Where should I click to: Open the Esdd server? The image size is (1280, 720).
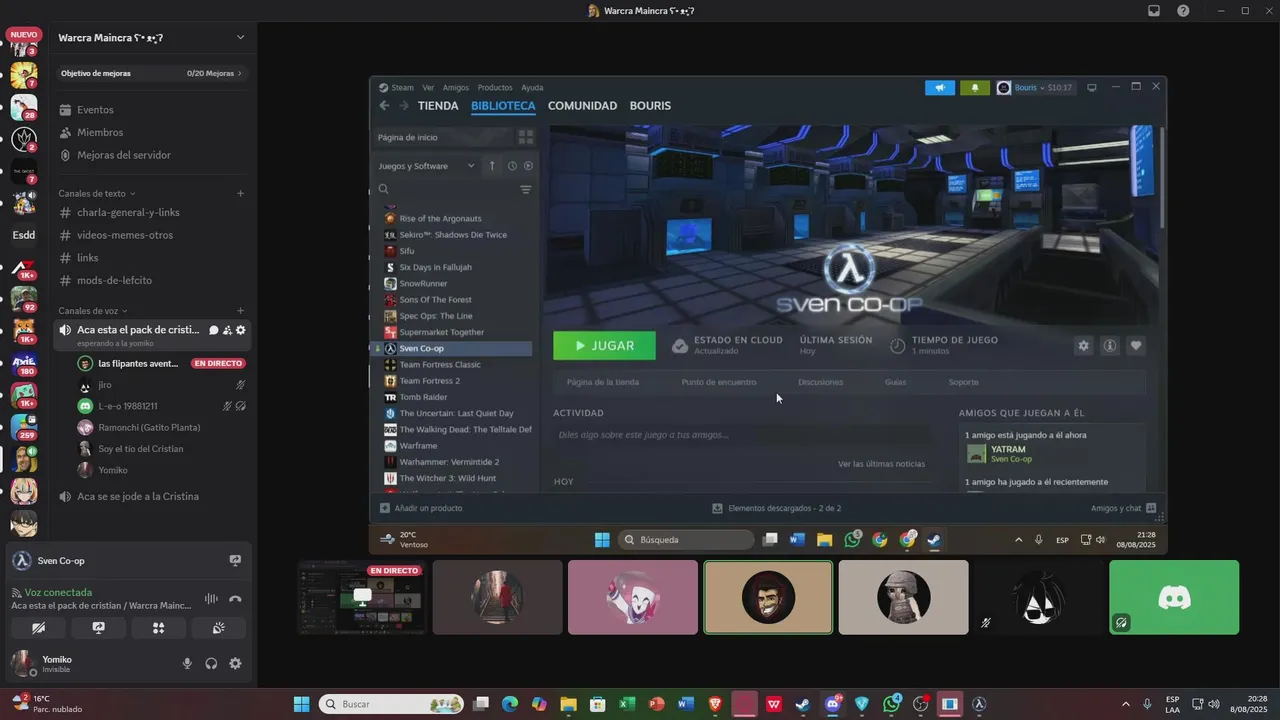pyautogui.click(x=23, y=235)
